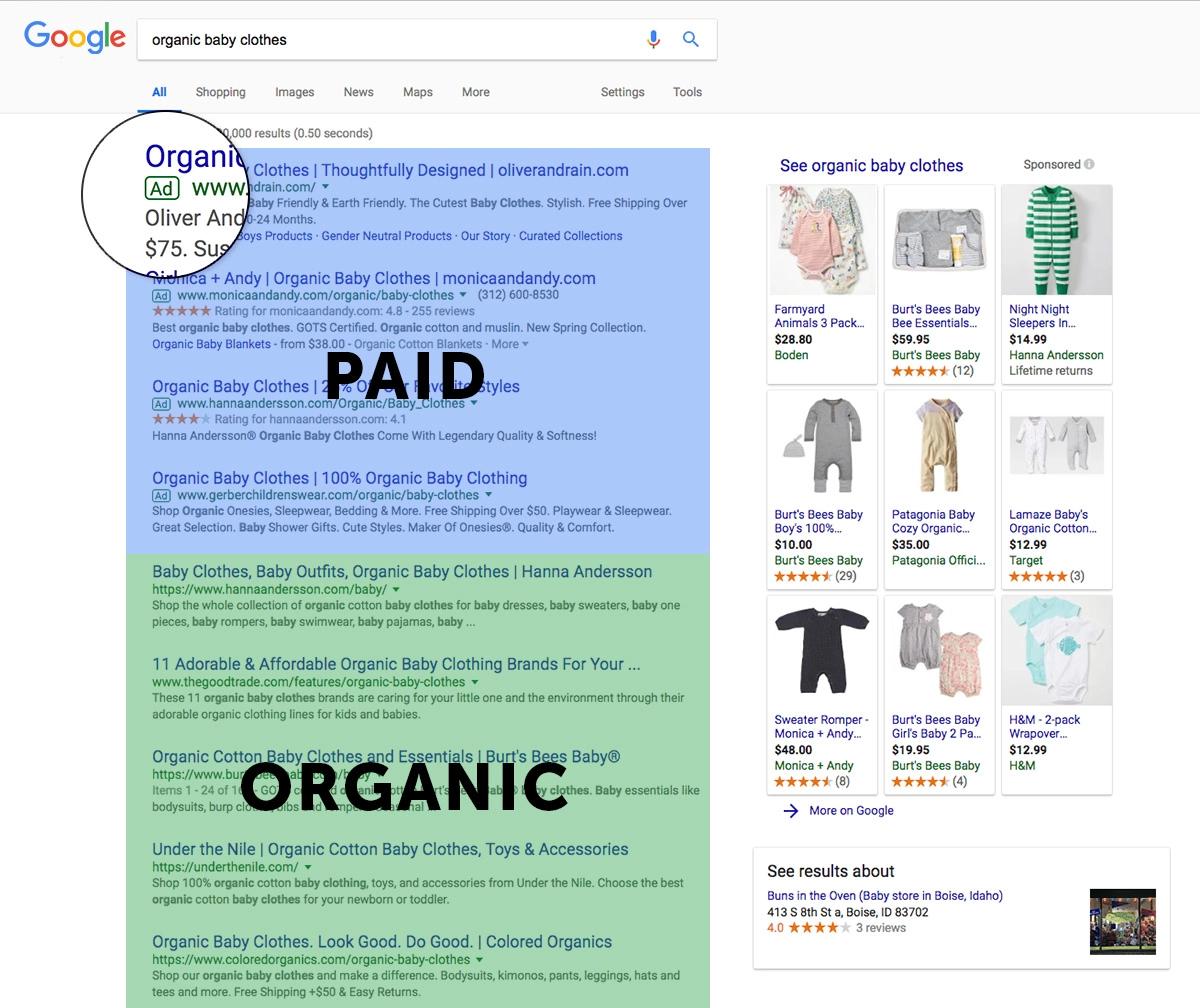The height and width of the screenshot is (1008, 1200).
Task: Open the News tab
Action: [358, 92]
